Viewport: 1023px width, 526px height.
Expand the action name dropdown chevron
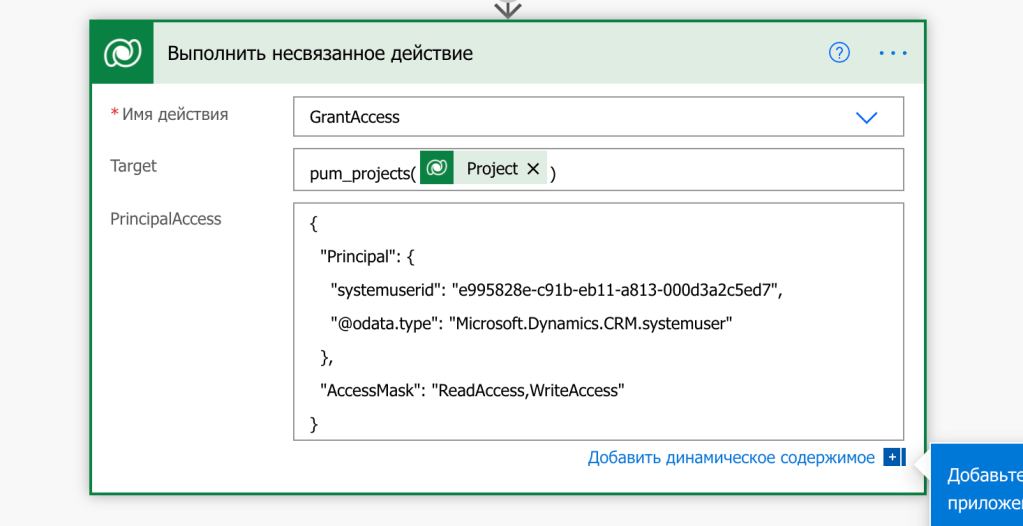tap(866, 117)
